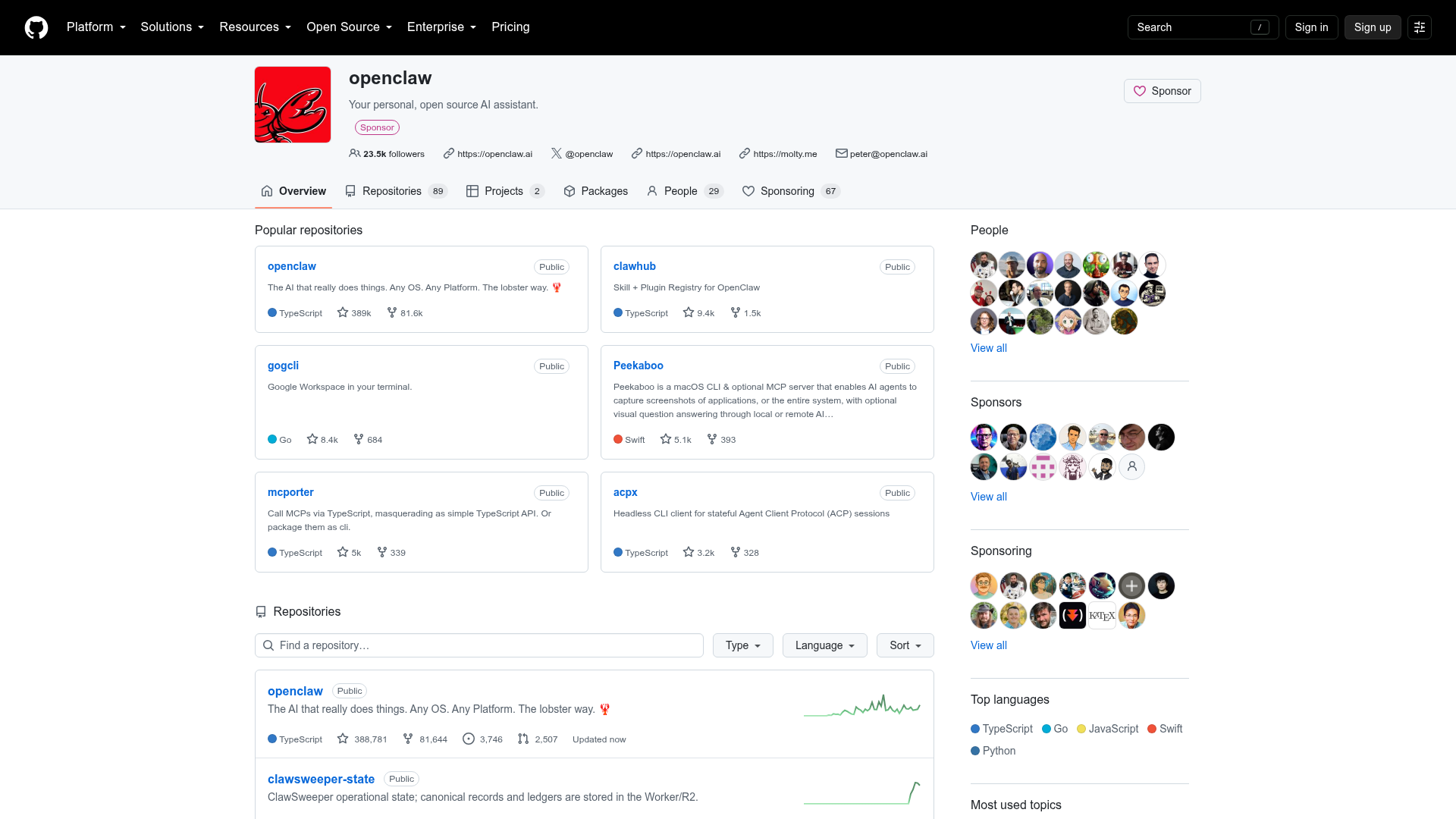Screen dimensions: 1456x819
Task: Click the stargazers count 388,781
Action: tap(362, 739)
